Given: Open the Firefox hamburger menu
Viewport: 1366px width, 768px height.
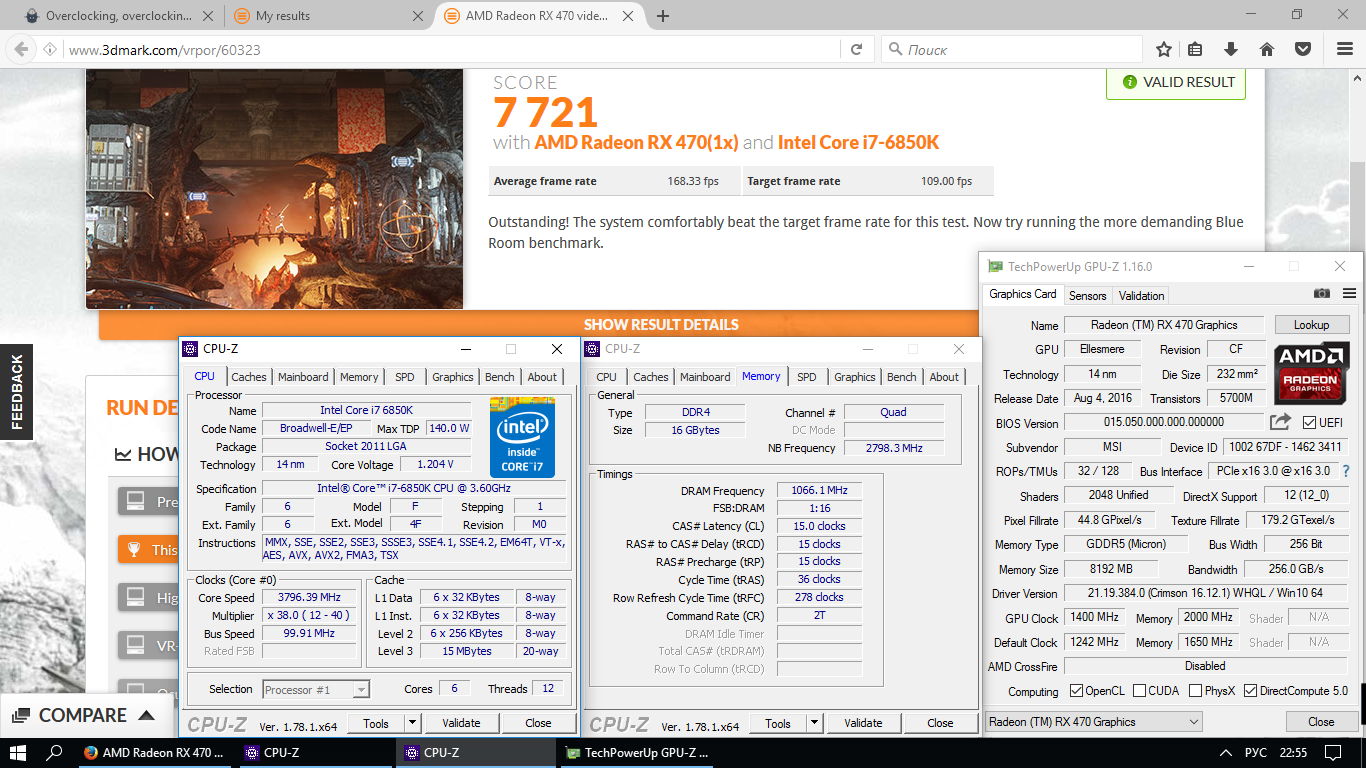Looking at the screenshot, I should click(1344, 49).
